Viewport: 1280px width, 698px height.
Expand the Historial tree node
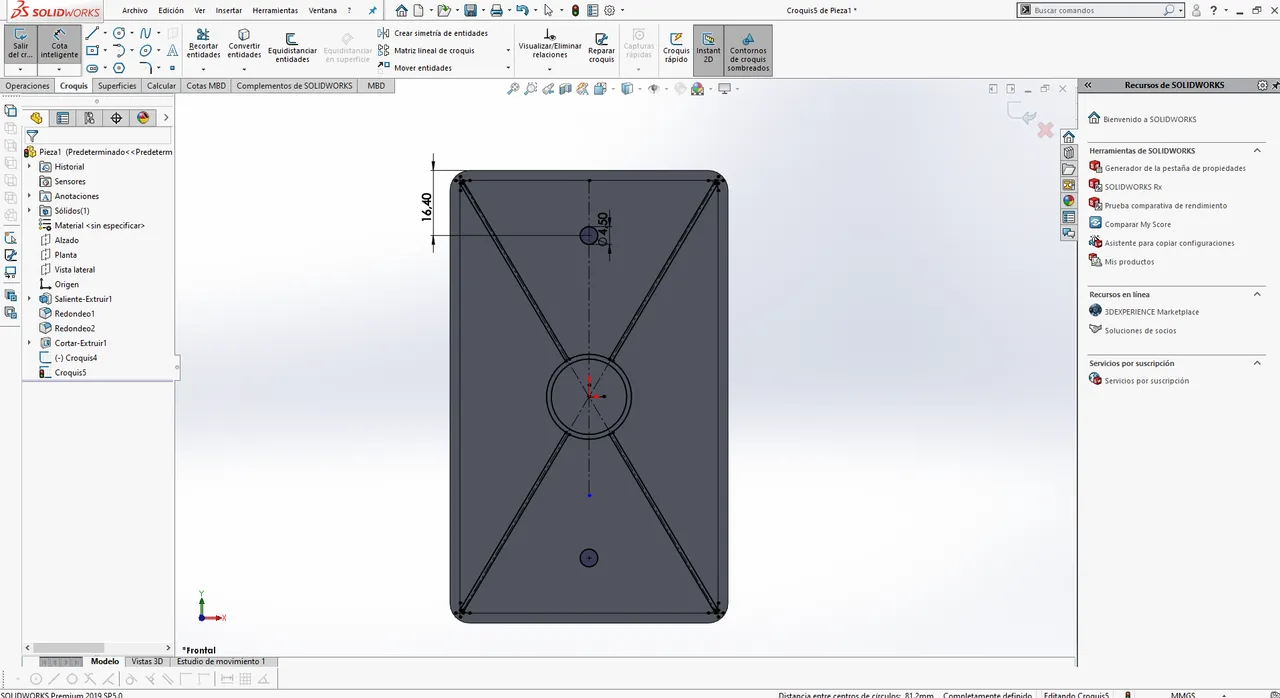(29, 167)
